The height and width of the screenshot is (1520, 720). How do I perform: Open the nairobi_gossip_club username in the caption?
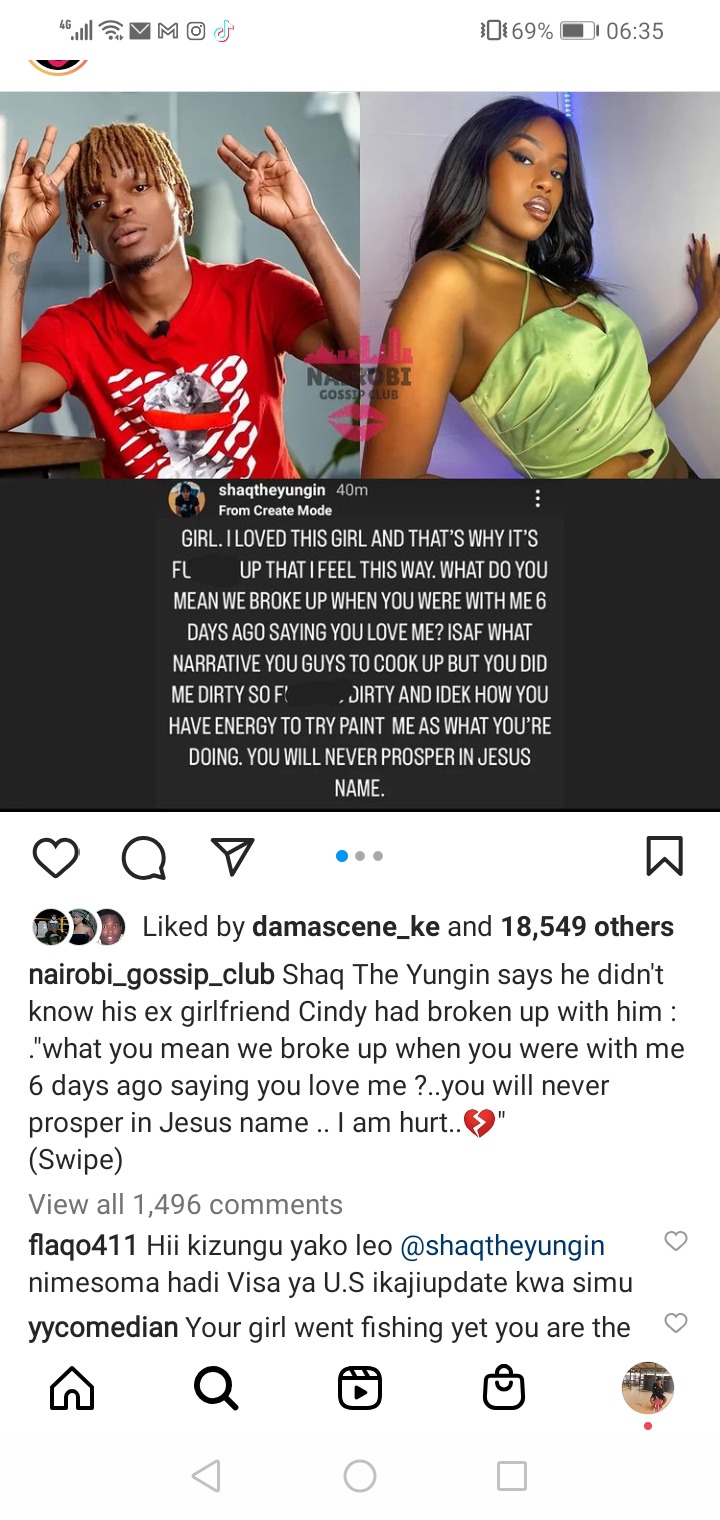tap(152, 974)
